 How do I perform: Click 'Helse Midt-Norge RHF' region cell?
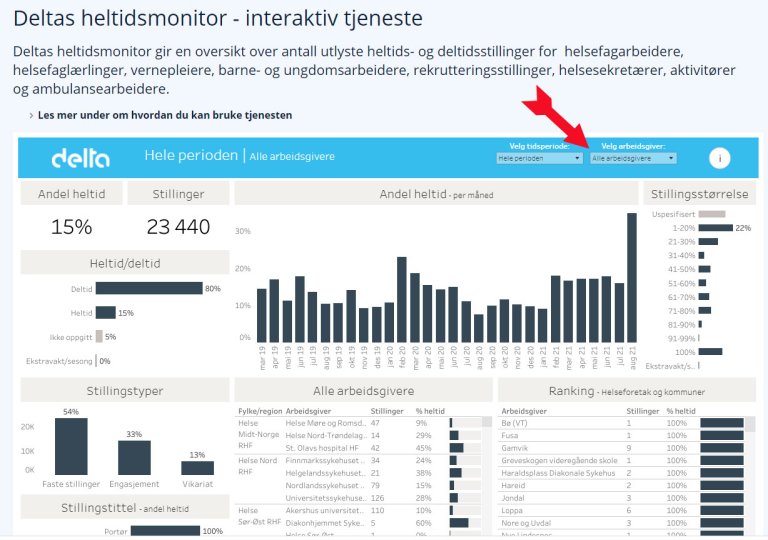[x=258, y=435]
